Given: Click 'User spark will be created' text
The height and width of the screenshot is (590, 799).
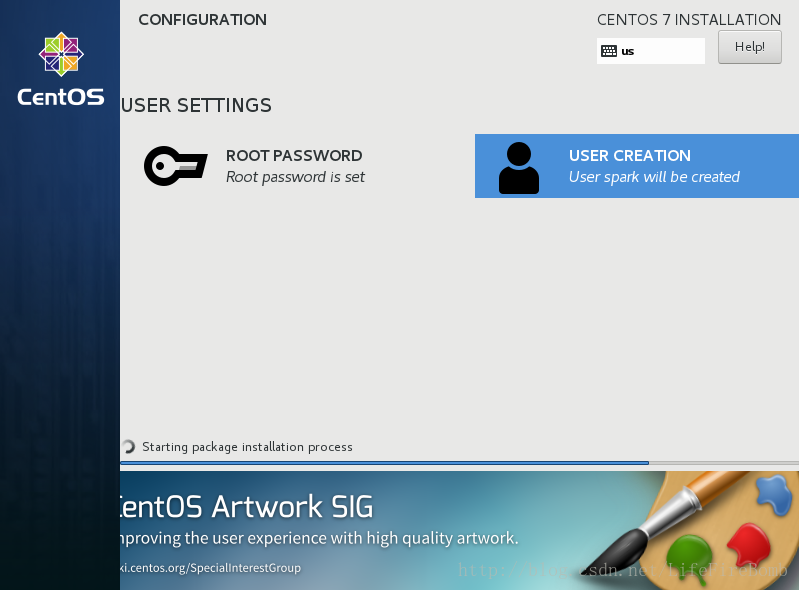Looking at the screenshot, I should pyautogui.click(x=654, y=177).
